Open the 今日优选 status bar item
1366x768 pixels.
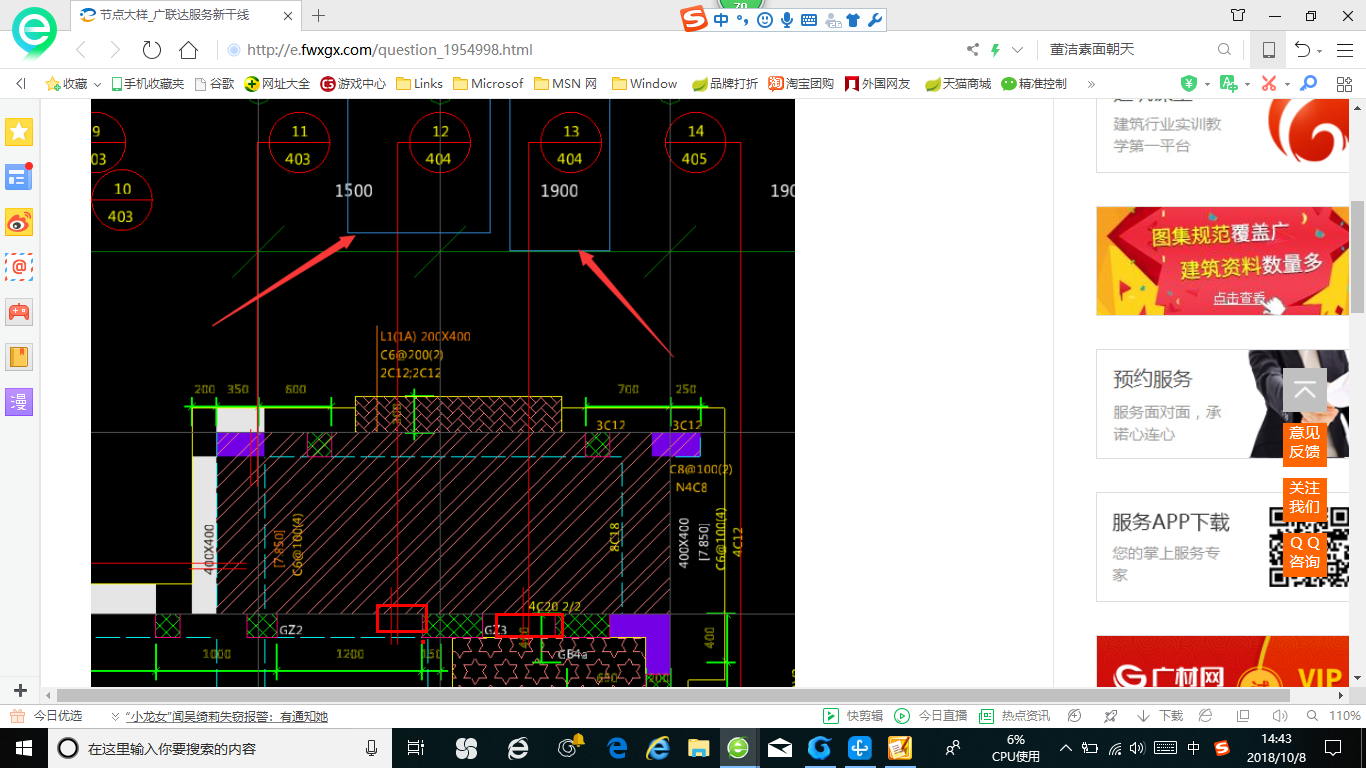[x=47, y=716]
